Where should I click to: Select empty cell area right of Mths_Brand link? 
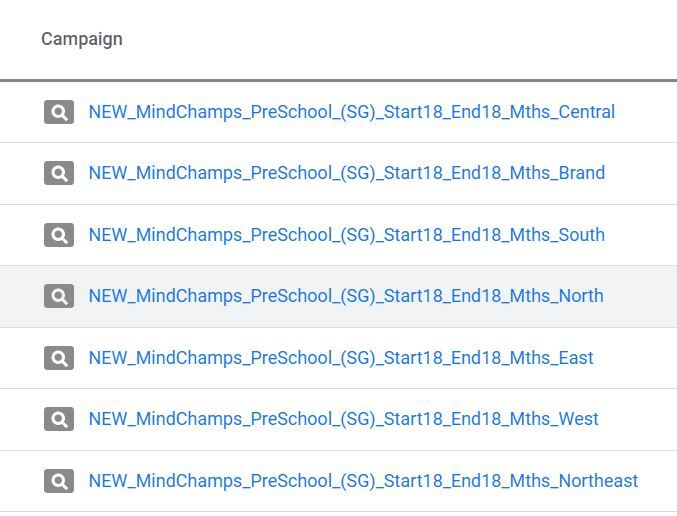641,173
